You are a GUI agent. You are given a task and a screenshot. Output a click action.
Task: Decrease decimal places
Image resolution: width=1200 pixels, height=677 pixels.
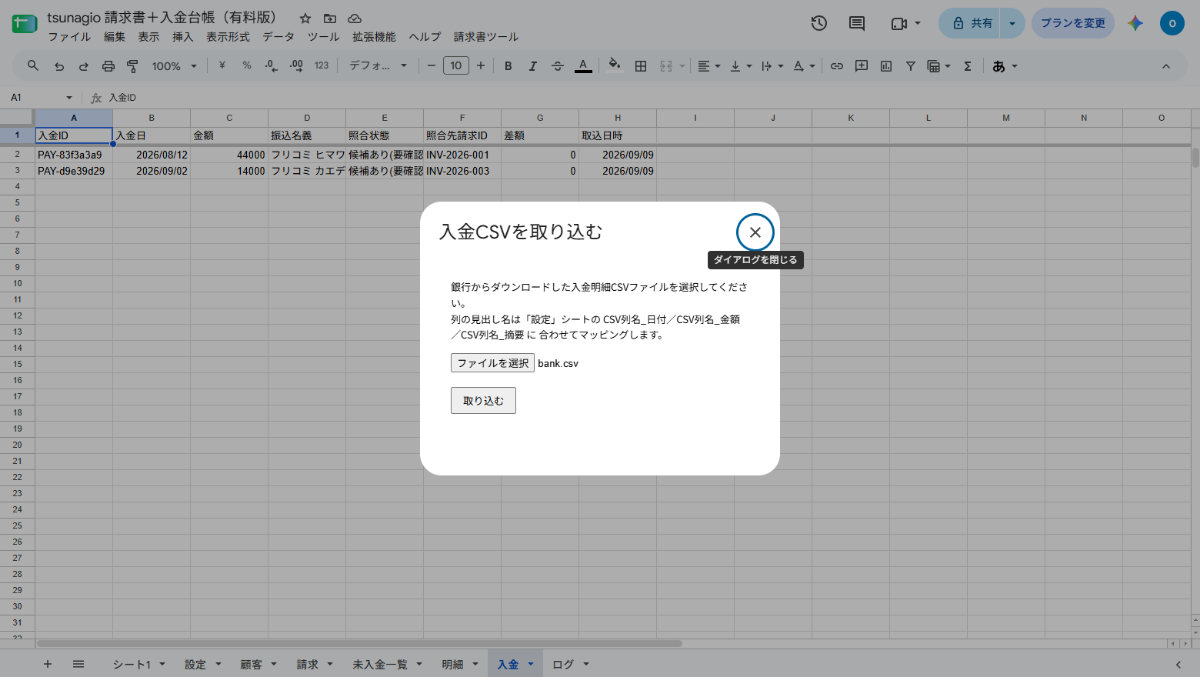pyautogui.click(x=271, y=66)
